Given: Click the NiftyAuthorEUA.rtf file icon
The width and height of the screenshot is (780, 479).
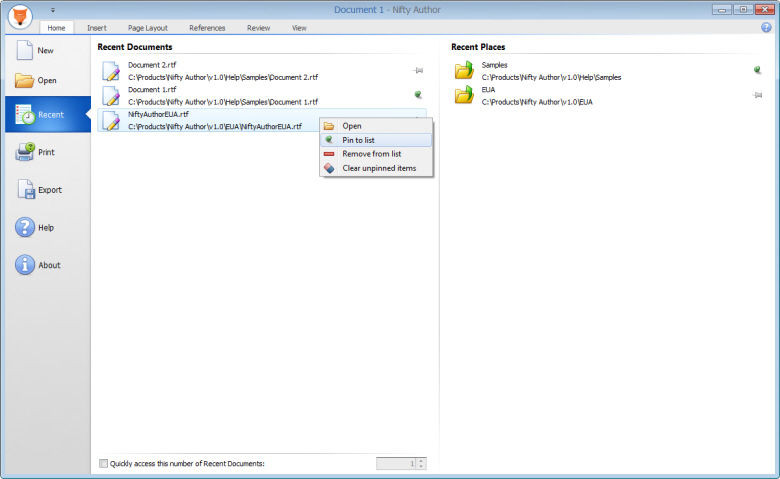Looking at the screenshot, I should [111, 120].
